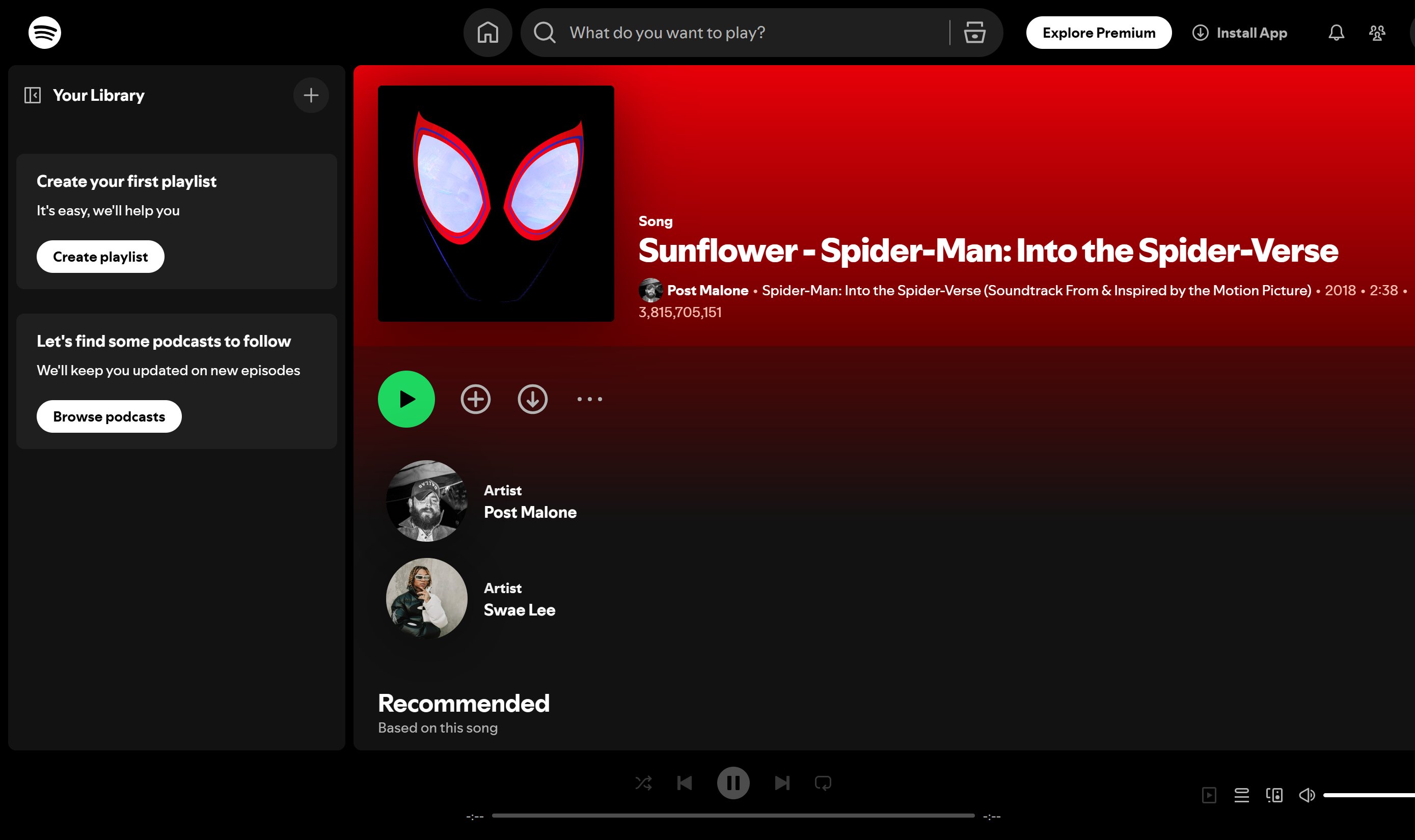Viewport: 1415px width, 840px height.
Task: Enable repeat for the current track
Action: click(x=823, y=783)
